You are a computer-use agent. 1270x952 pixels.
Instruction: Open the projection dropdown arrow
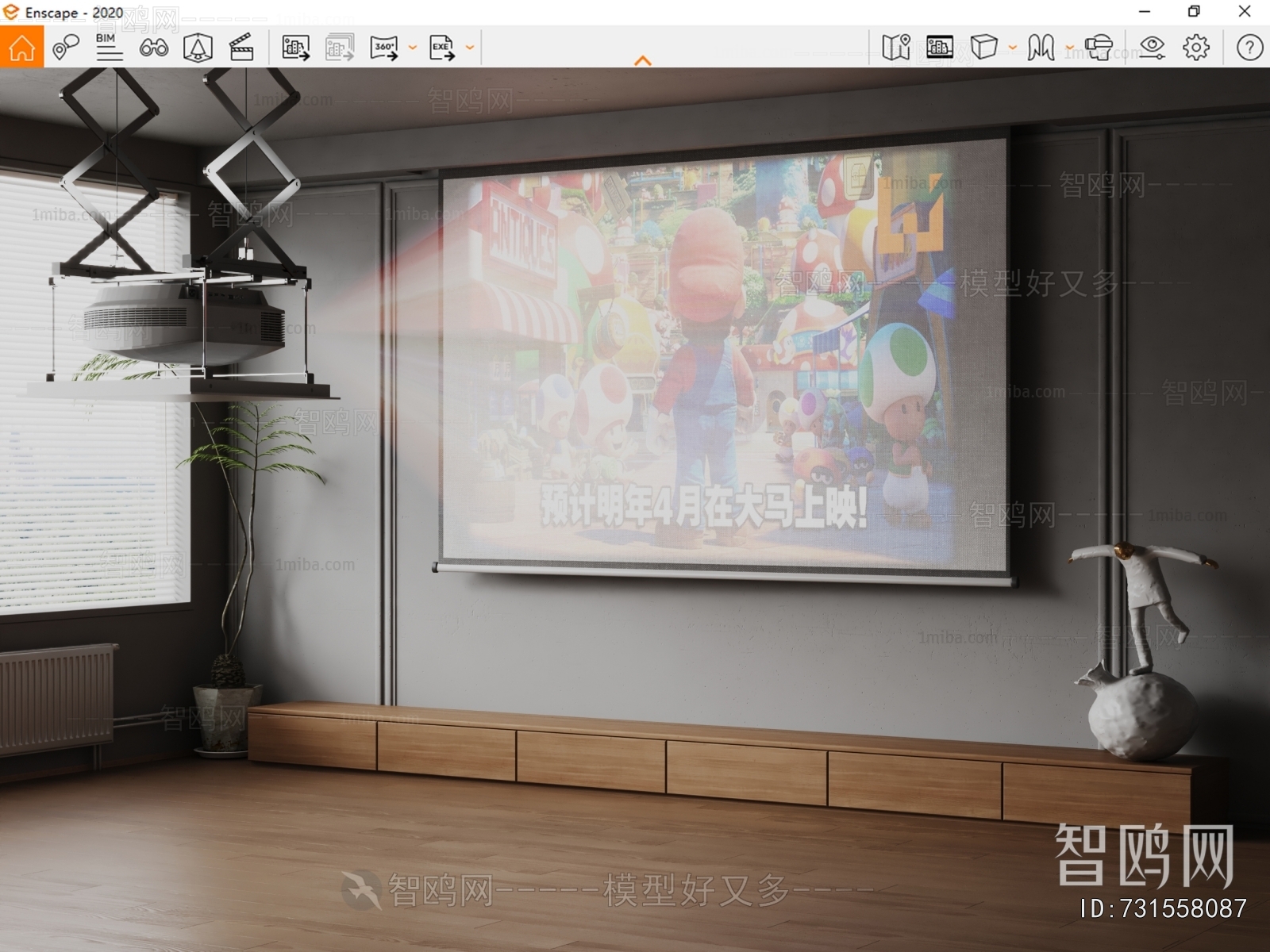(1012, 48)
